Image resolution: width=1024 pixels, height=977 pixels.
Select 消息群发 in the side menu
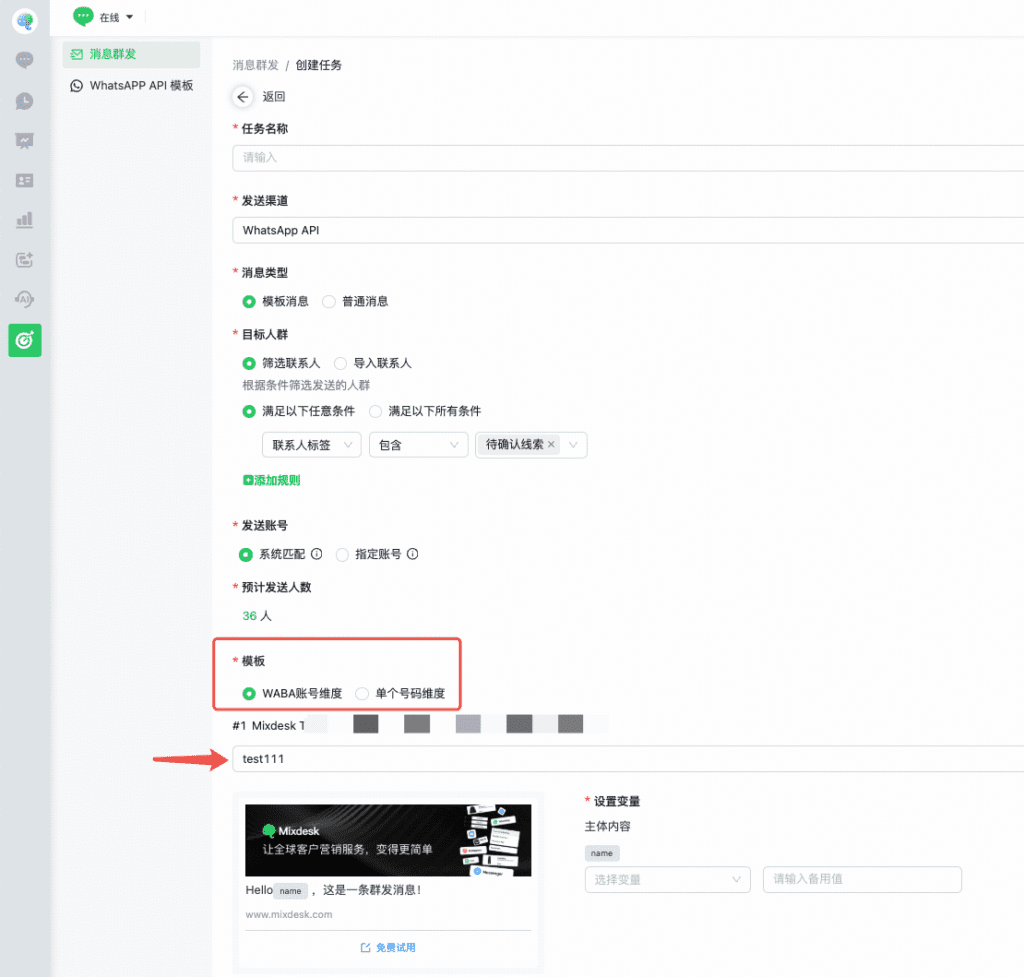pyautogui.click(x=112, y=54)
